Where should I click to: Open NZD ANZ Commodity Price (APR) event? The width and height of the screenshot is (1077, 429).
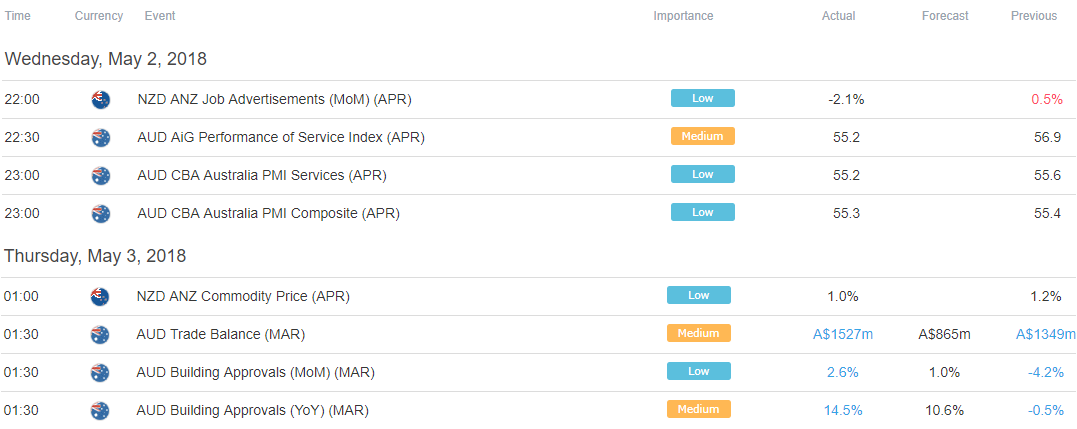(x=244, y=297)
